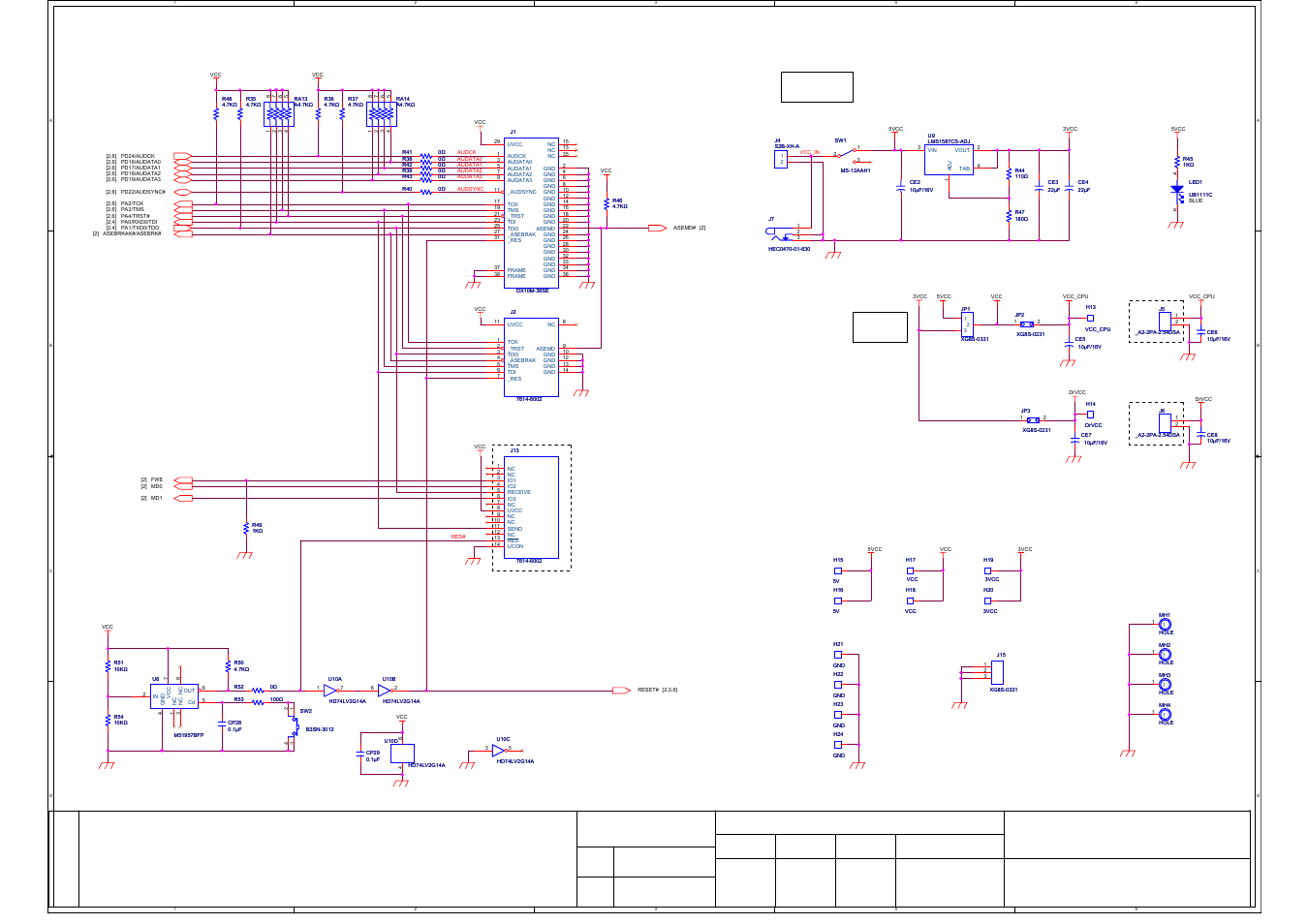Image resolution: width=1308 pixels, height=924 pixels.
Task: Click the R49 1KΩ pull-down resistor symbol
Action: coord(246,528)
